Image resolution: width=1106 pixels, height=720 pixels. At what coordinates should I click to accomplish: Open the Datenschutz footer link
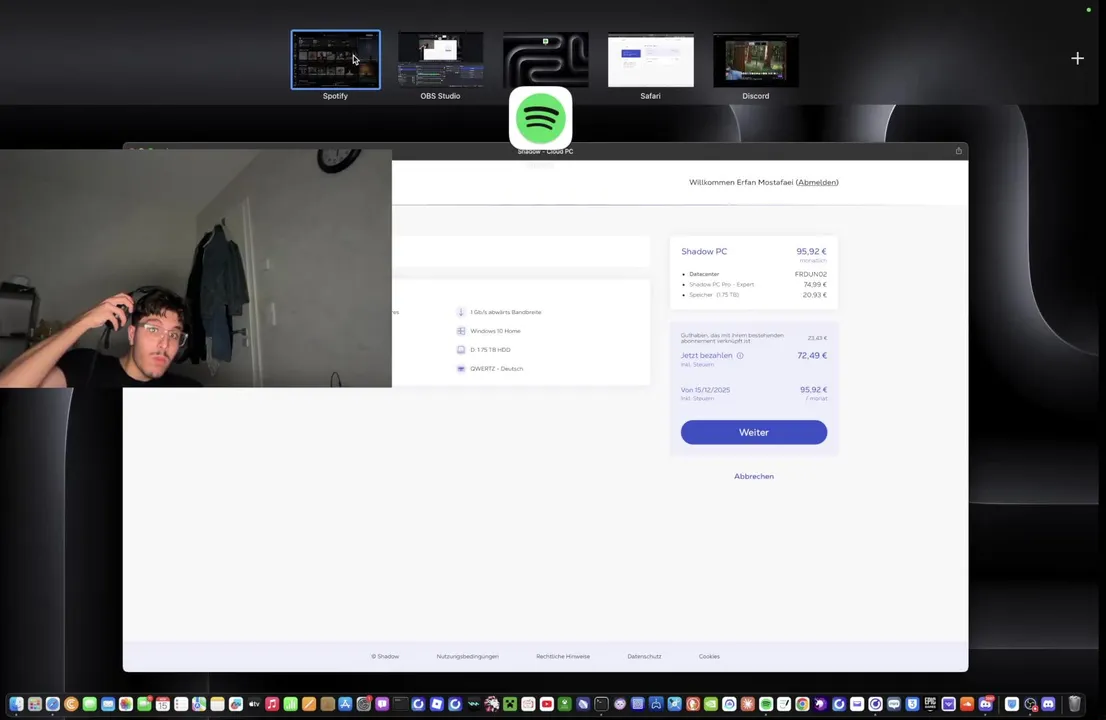click(644, 656)
